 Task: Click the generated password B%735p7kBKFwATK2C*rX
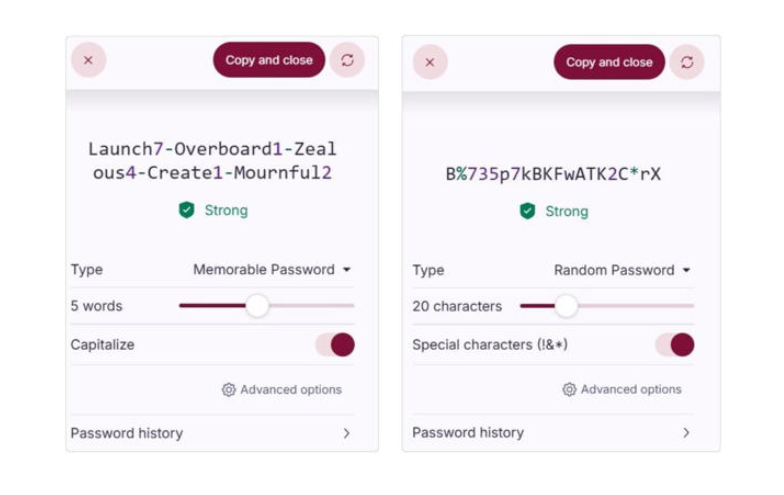(x=553, y=174)
